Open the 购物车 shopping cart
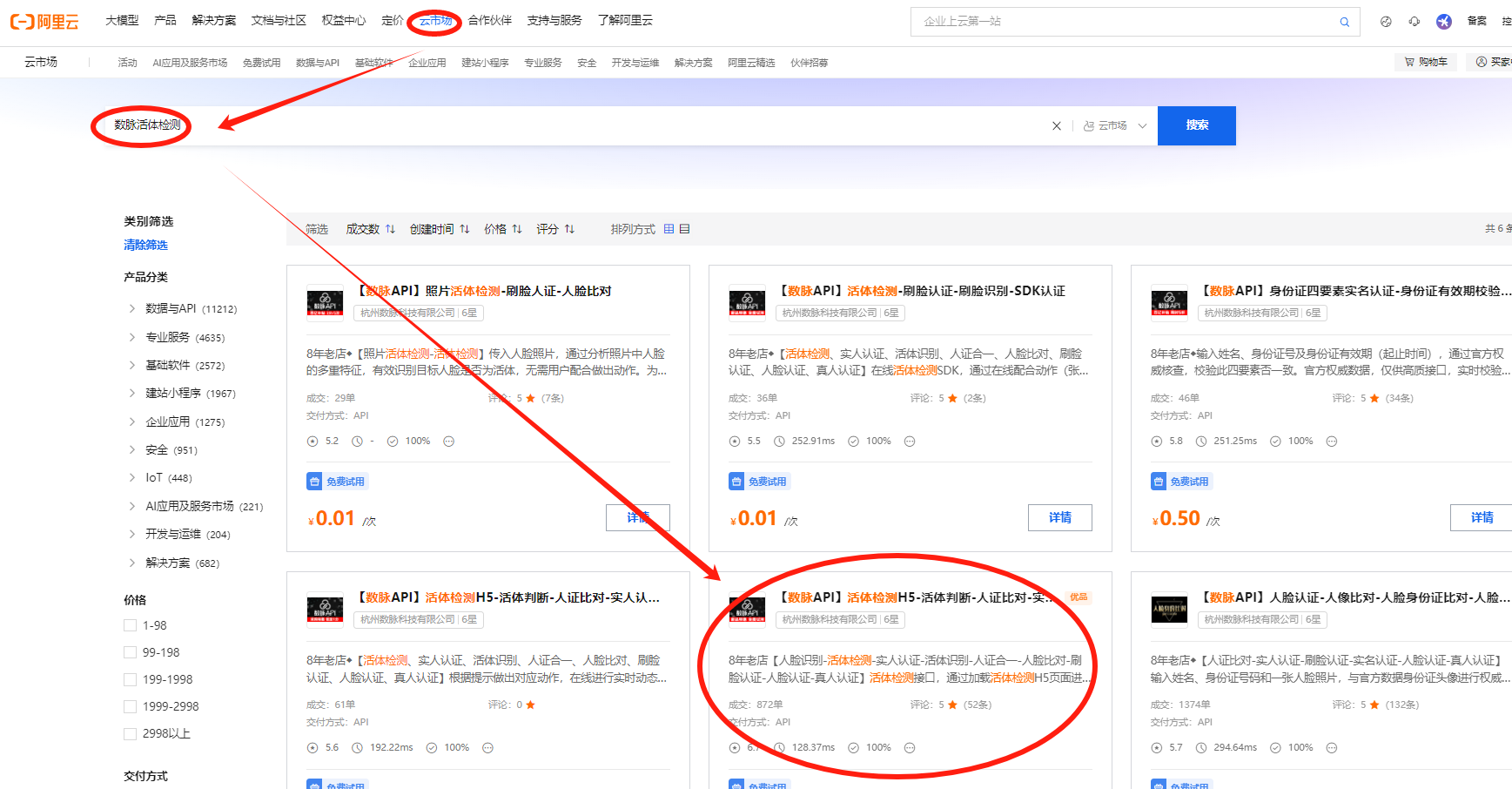The image size is (1512, 789). [x=1426, y=62]
